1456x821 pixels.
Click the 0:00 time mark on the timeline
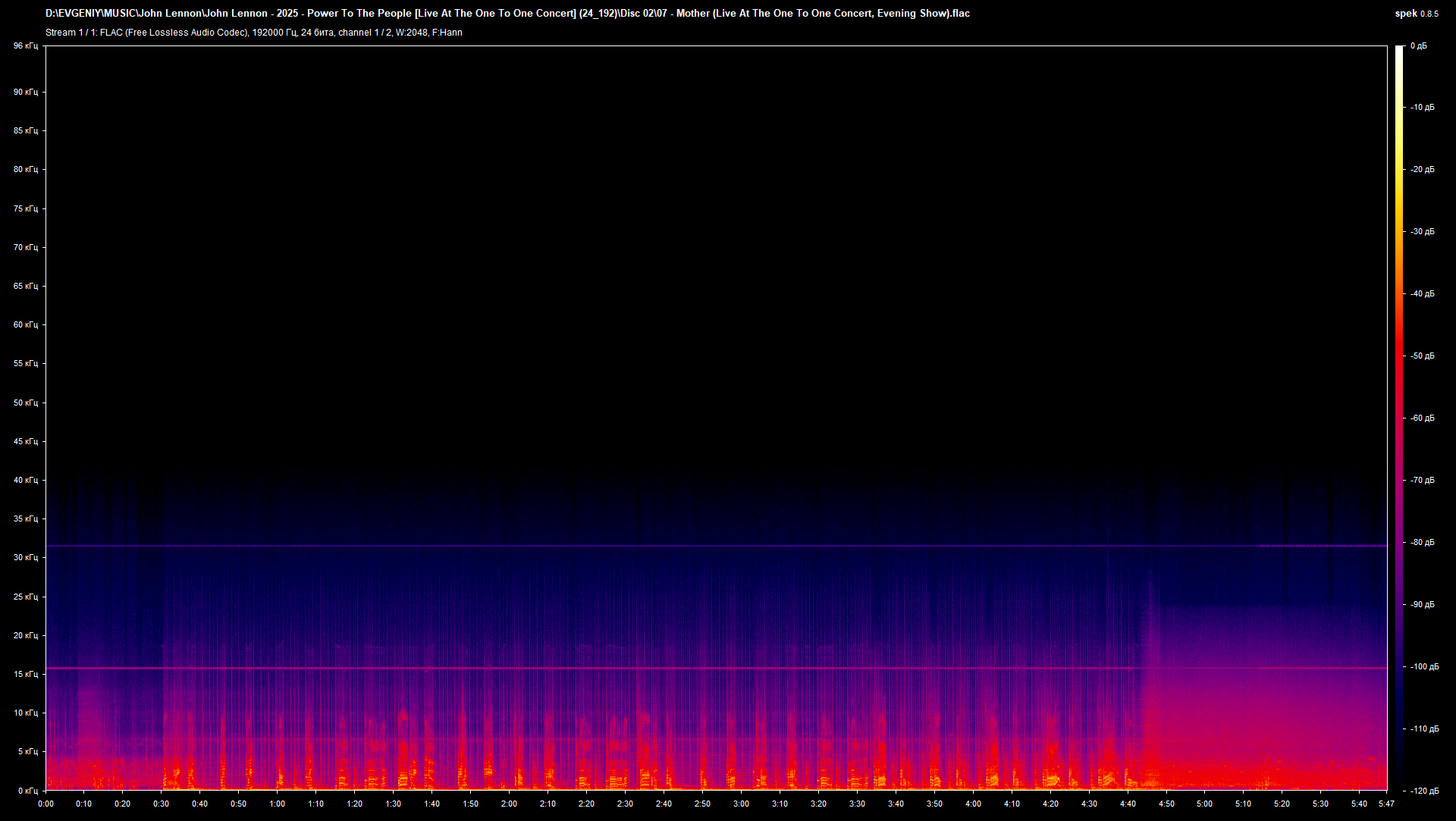tap(46, 804)
